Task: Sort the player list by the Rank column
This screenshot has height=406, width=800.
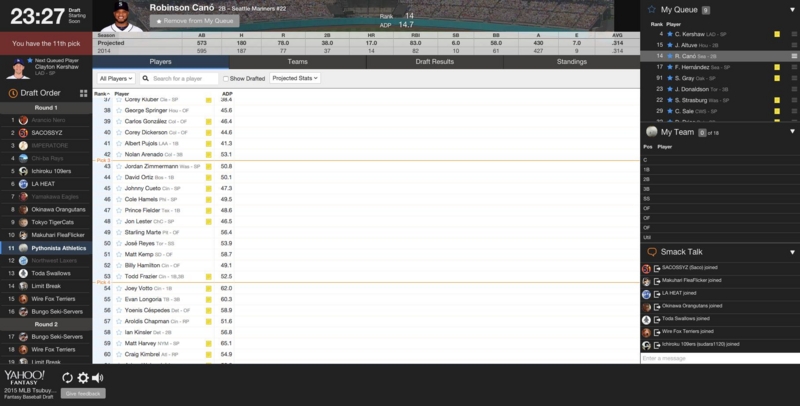Action: (101, 94)
